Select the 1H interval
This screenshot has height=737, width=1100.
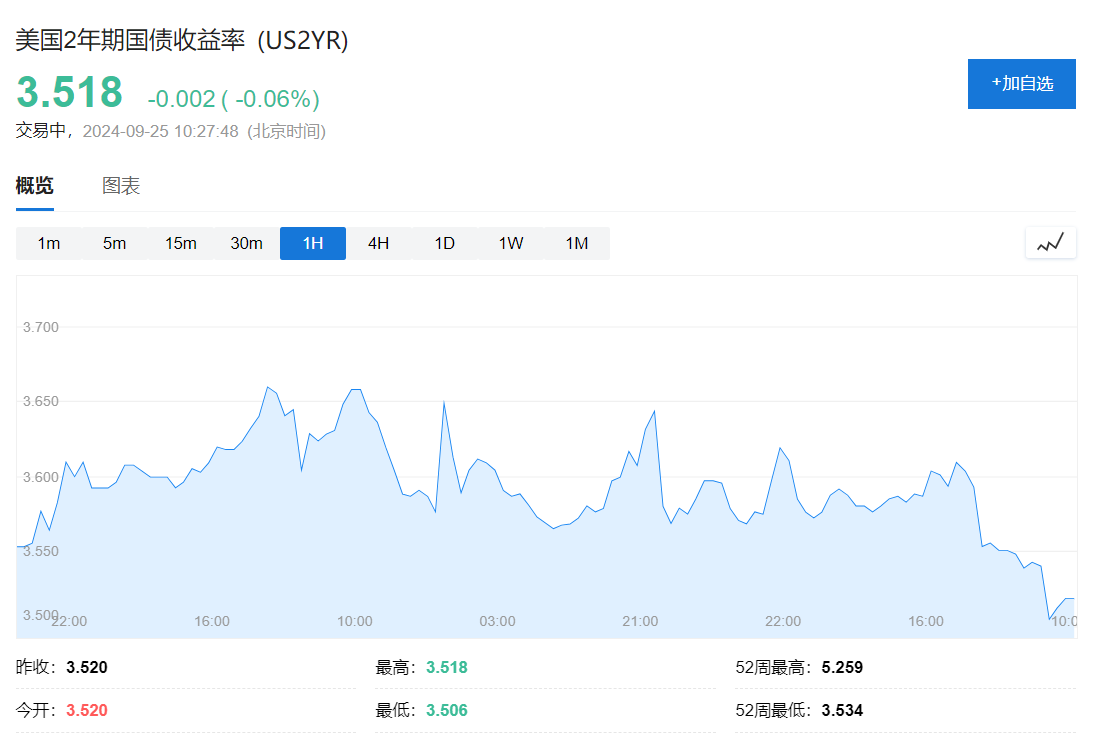pyautogui.click(x=313, y=243)
